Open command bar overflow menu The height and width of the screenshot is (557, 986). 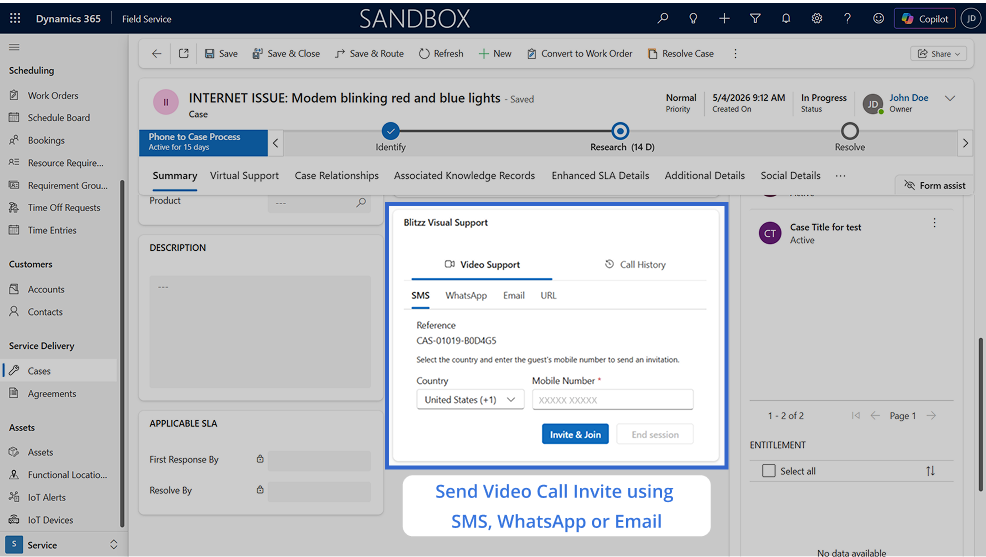735,53
